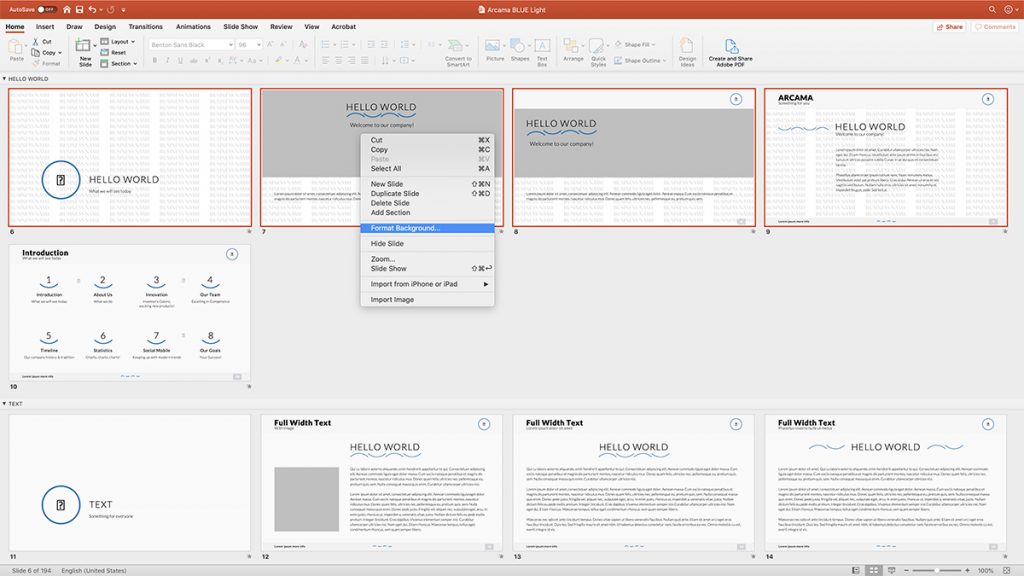Select the Introduction slide 10 thumbnail
Screen dimensions: 1024x576
click(130, 312)
